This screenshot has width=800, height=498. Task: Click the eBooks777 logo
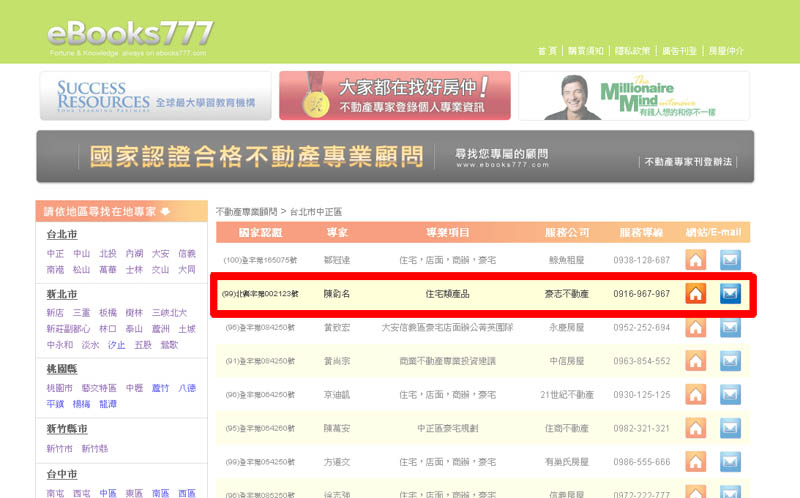point(130,37)
